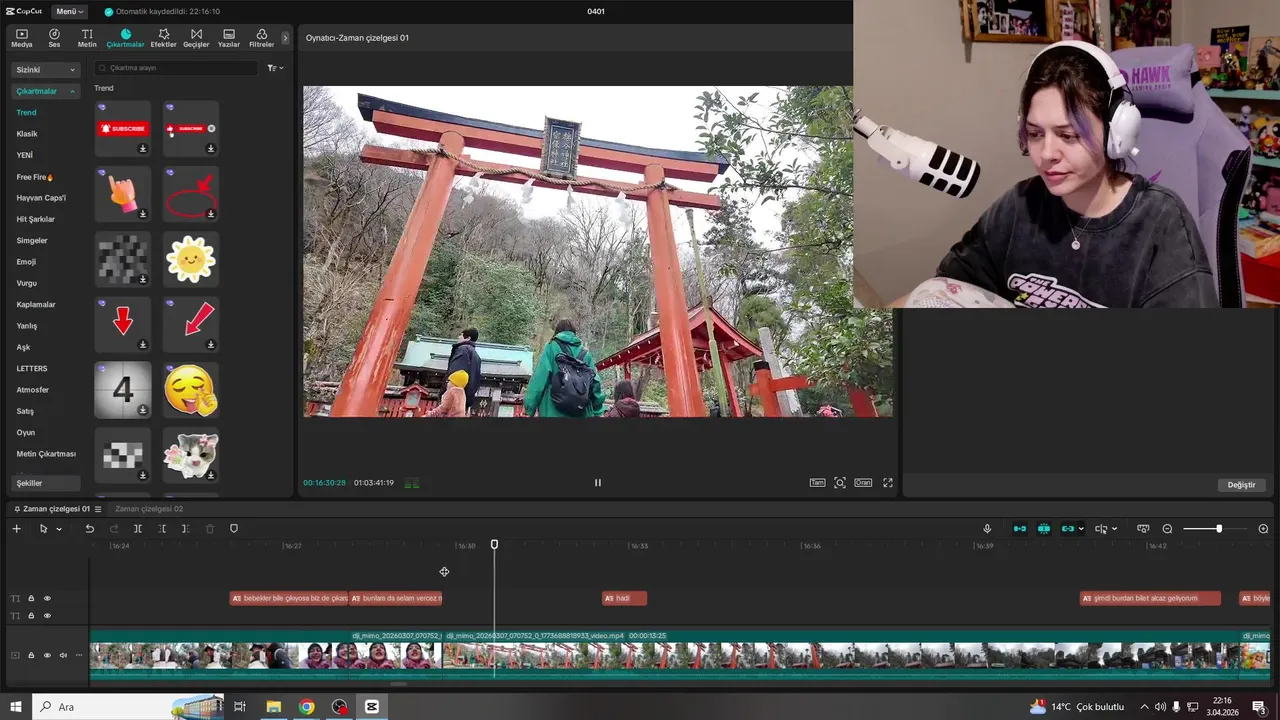Open the Oran aspect ratio option
This screenshot has width=1280, height=720.
click(x=863, y=483)
